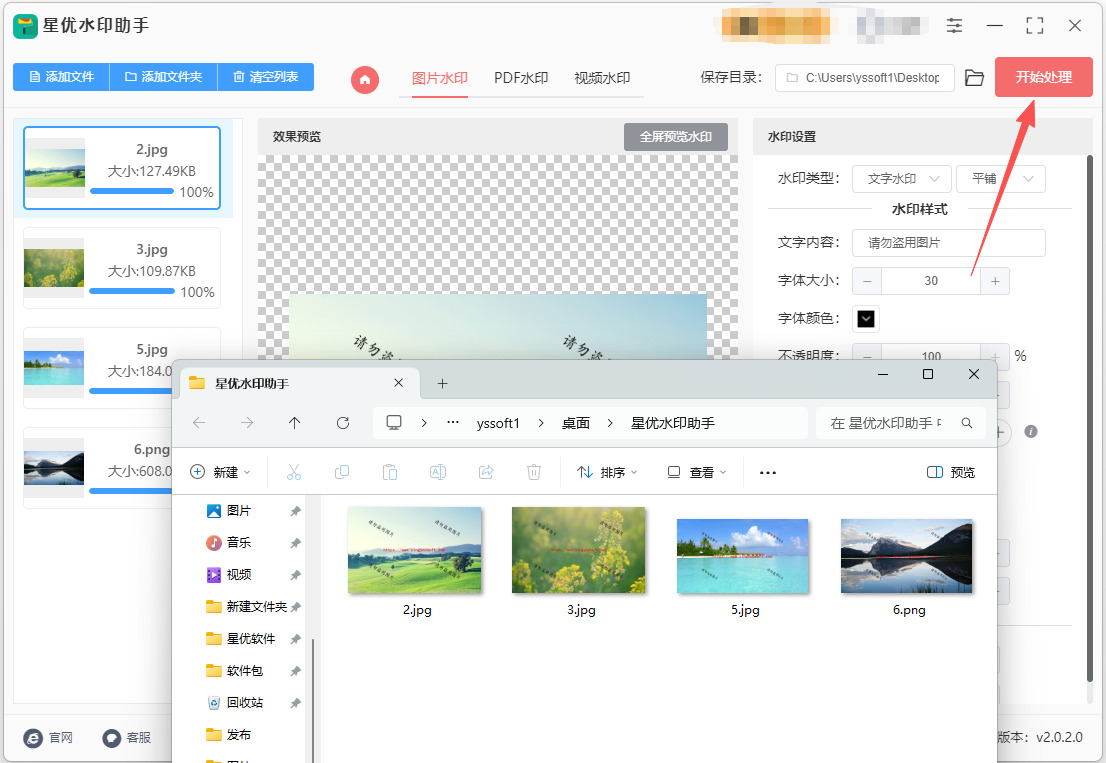The width and height of the screenshot is (1106, 763).
Task: Click the 全屏预览水印 button
Action: coord(675,137)
